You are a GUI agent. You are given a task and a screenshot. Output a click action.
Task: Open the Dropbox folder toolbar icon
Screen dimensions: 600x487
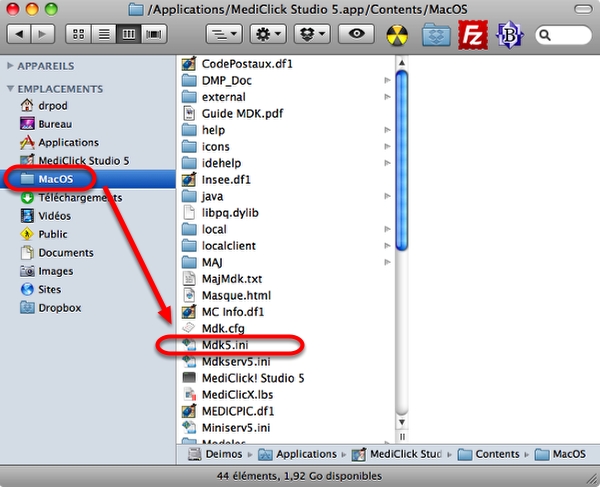436,35
